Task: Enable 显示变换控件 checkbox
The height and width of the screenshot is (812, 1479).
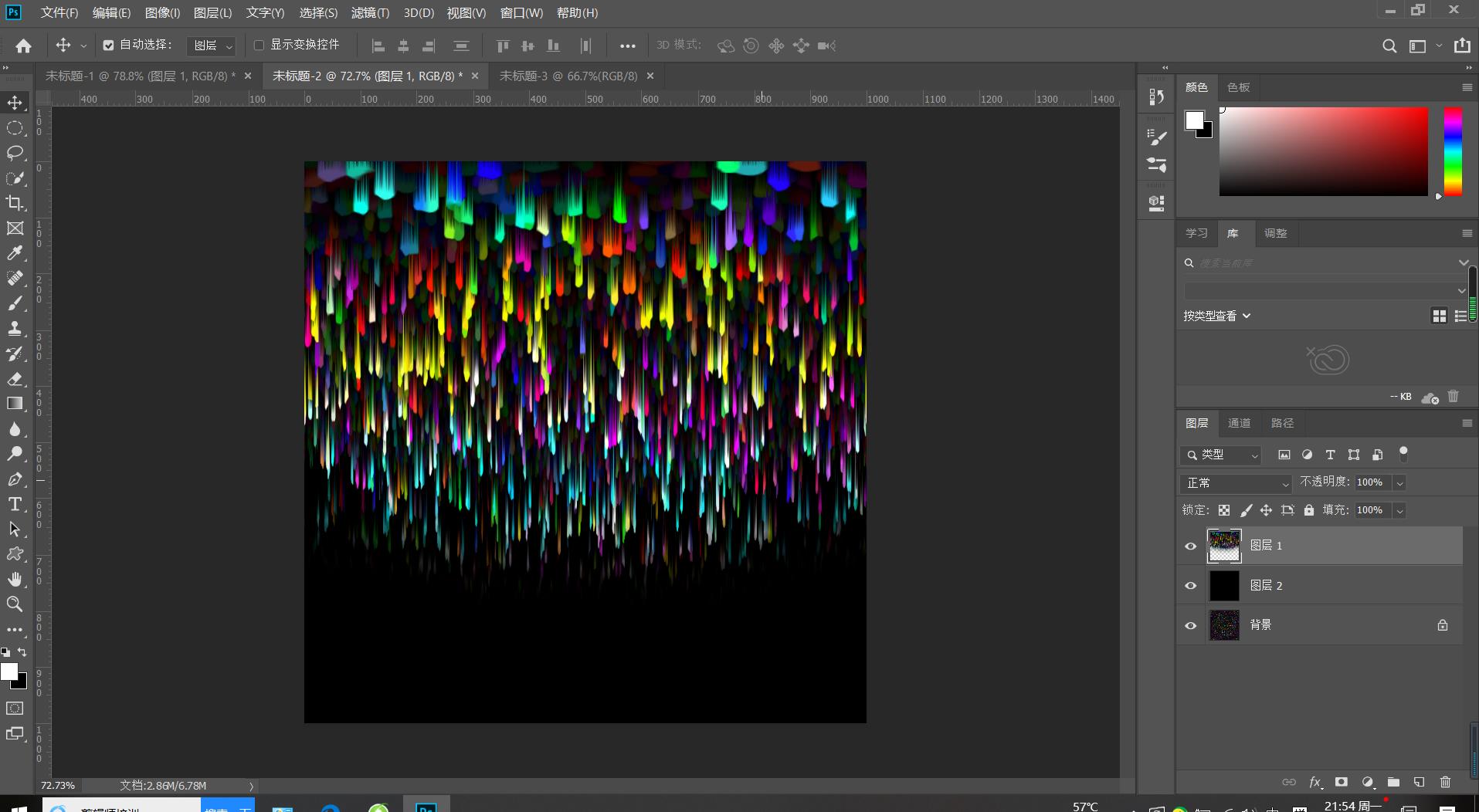Action: coord(259,46)
